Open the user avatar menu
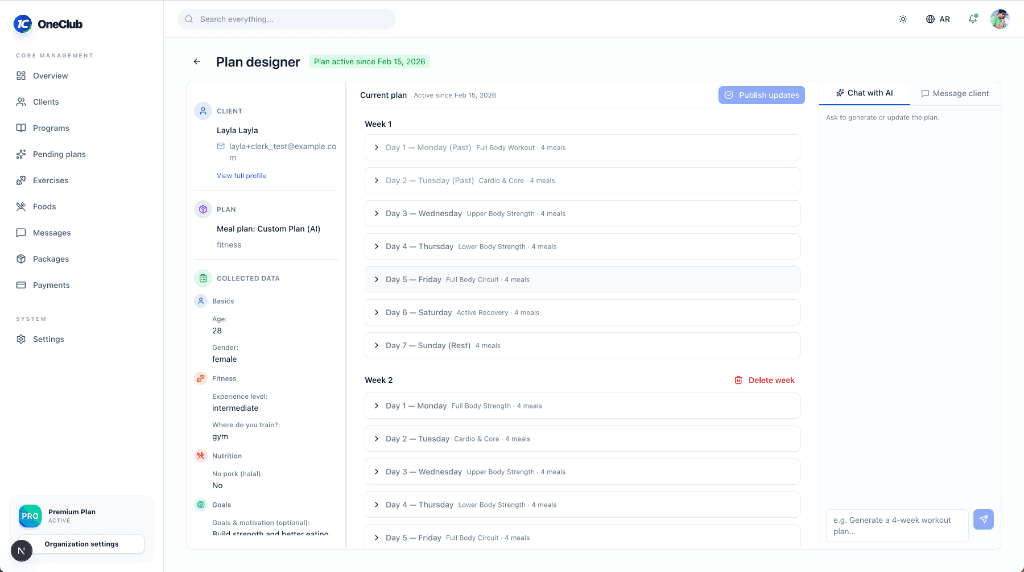The height and width of the screenshot is (572, 1024). tap(999, 19)
